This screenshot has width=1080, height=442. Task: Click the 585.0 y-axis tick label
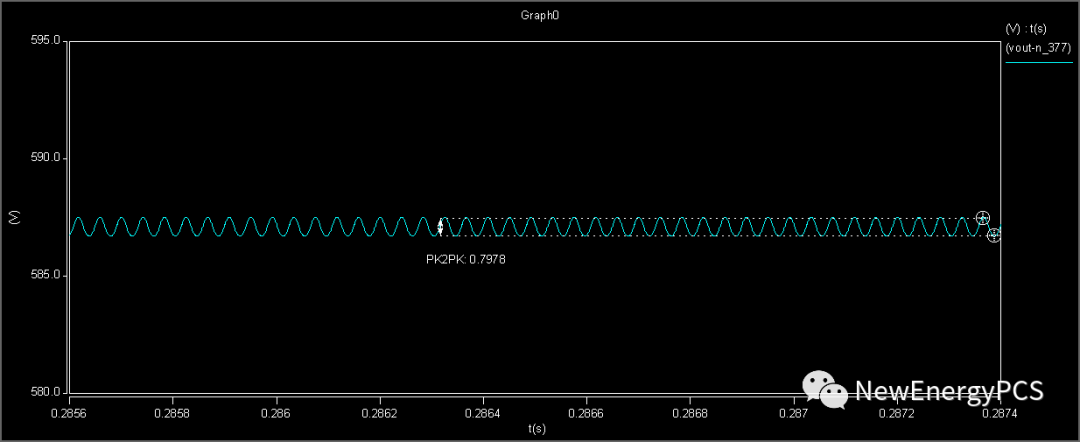47,275
